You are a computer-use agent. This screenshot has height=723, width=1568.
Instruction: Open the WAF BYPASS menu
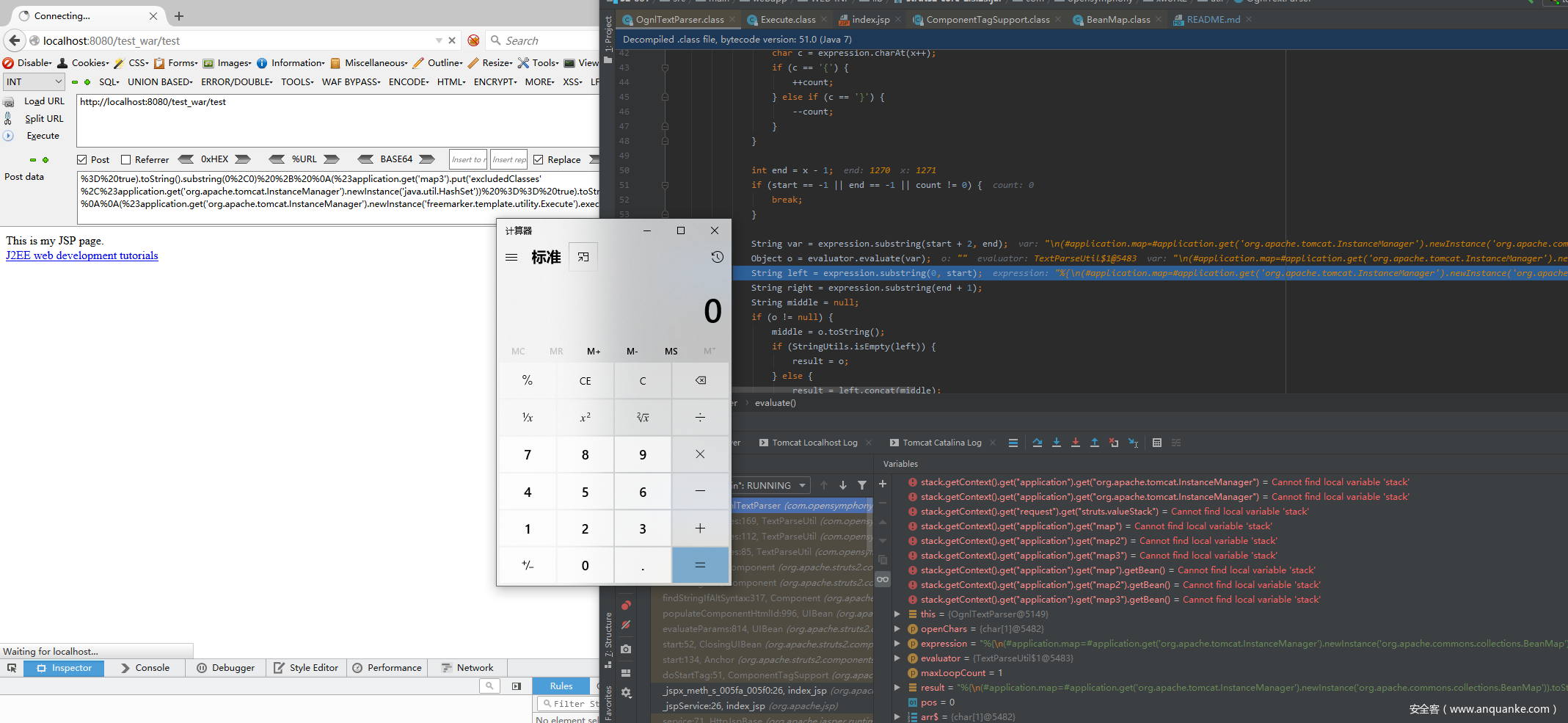coord(351,82)
